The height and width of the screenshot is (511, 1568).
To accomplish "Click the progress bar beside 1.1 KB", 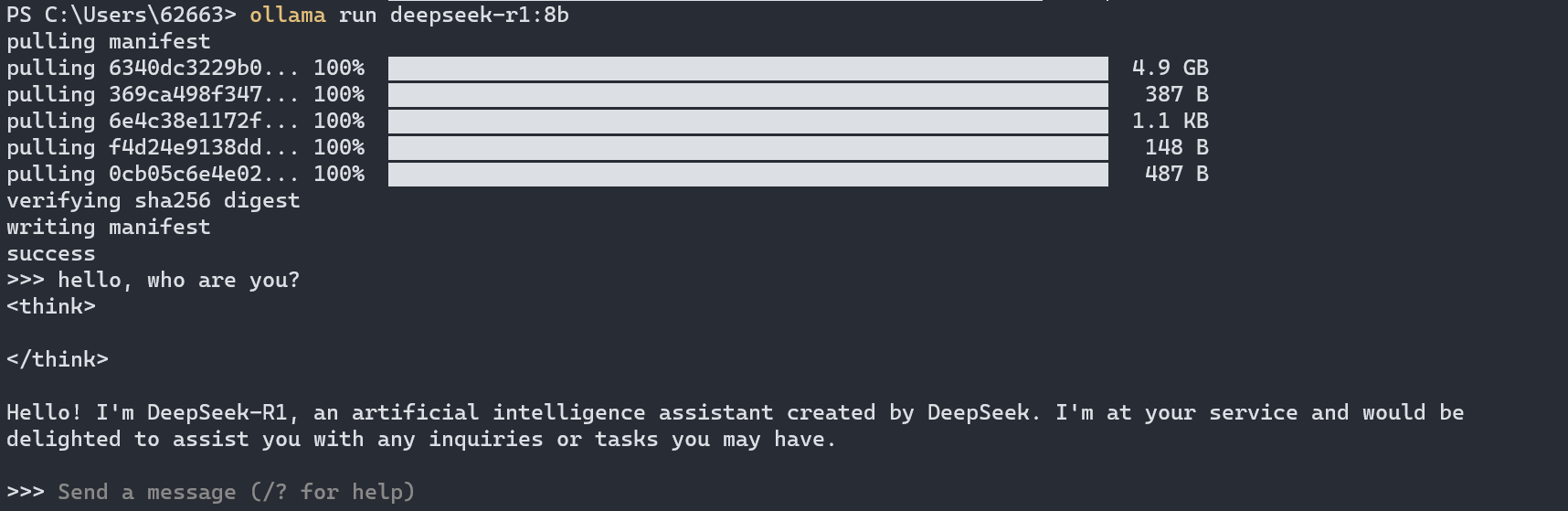I will (747, 121).
